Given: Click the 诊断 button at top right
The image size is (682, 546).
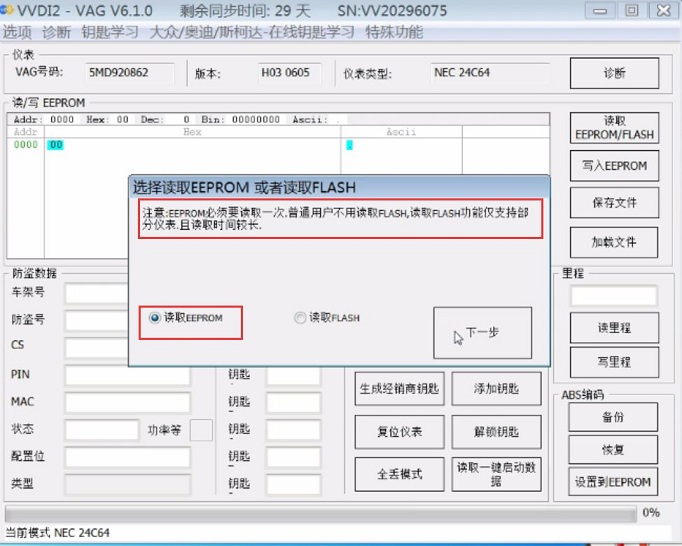Looking at the screenshot, I should [x=614, y=73].
